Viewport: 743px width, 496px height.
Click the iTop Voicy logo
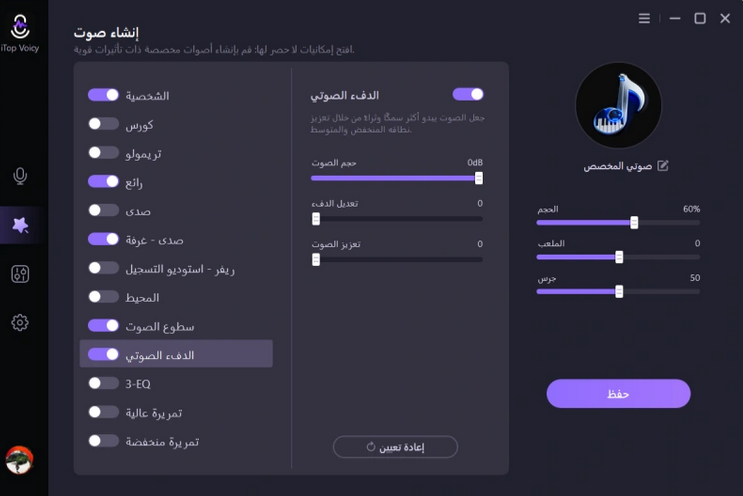[20, 31]
